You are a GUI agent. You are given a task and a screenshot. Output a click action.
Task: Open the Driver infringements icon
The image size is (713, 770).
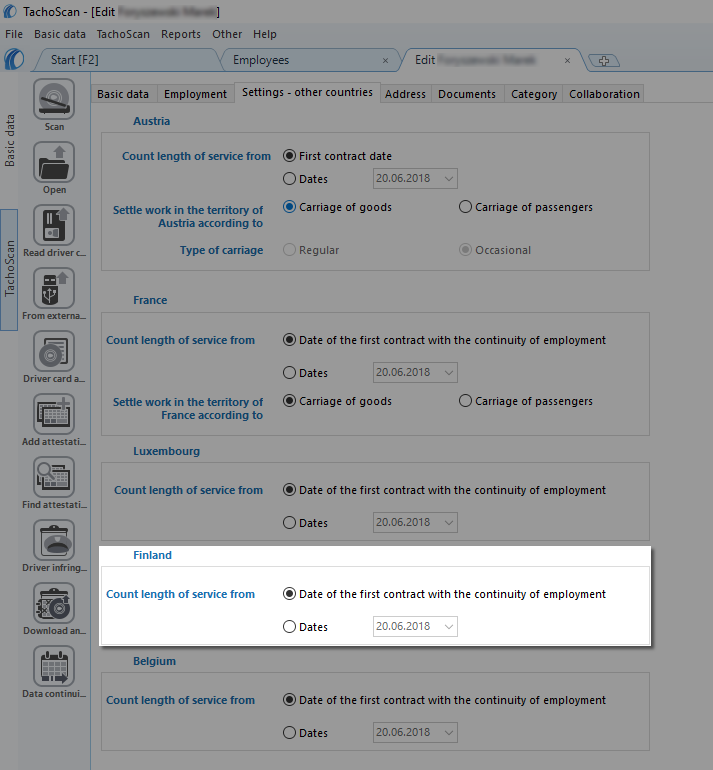[54, 540]
